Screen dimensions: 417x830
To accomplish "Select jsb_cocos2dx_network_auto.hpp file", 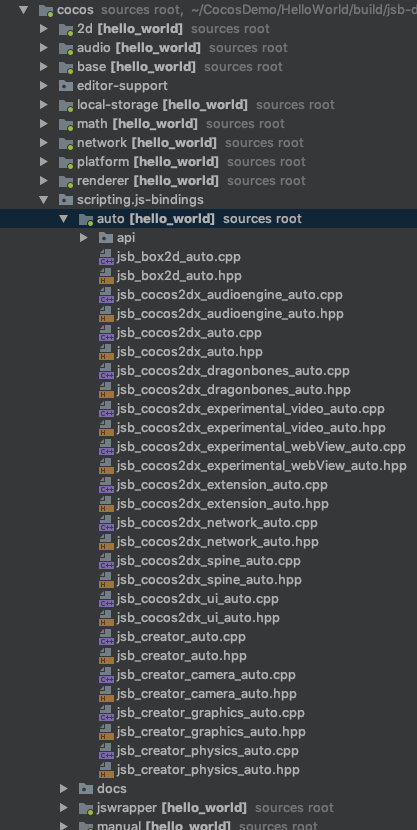I will pyautogui.click(x=217, y=542).
